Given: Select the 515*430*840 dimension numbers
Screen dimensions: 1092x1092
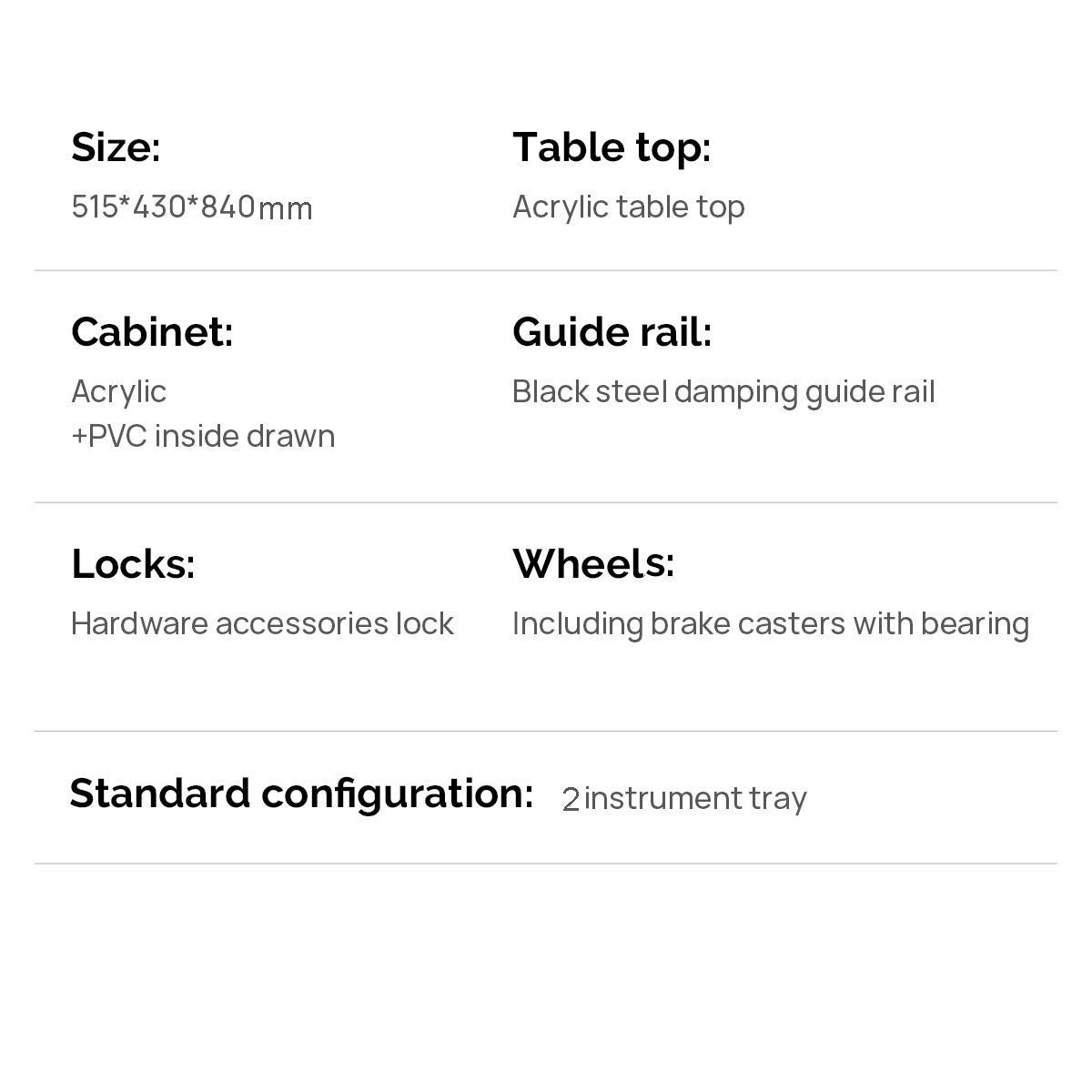Looking at the screenshot, I should click(x=163, y=207).
